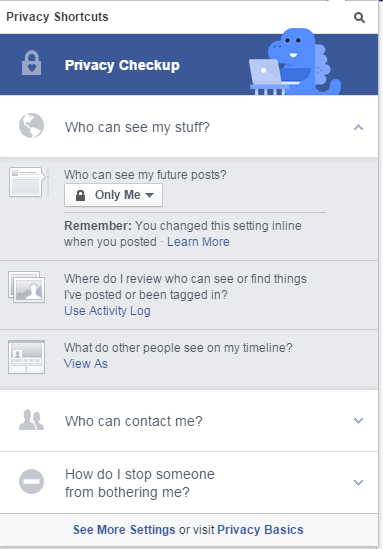Click the globe icon beside Who can see my stuff
Screen dimensions: 383x549
[32, 126]
